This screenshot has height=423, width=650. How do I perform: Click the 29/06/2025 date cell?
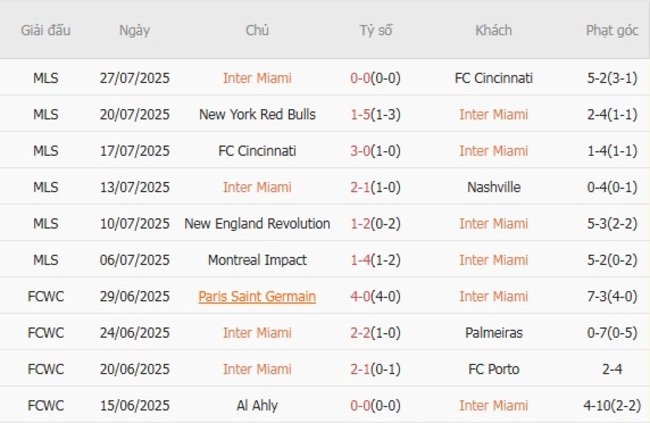point(135,296)
